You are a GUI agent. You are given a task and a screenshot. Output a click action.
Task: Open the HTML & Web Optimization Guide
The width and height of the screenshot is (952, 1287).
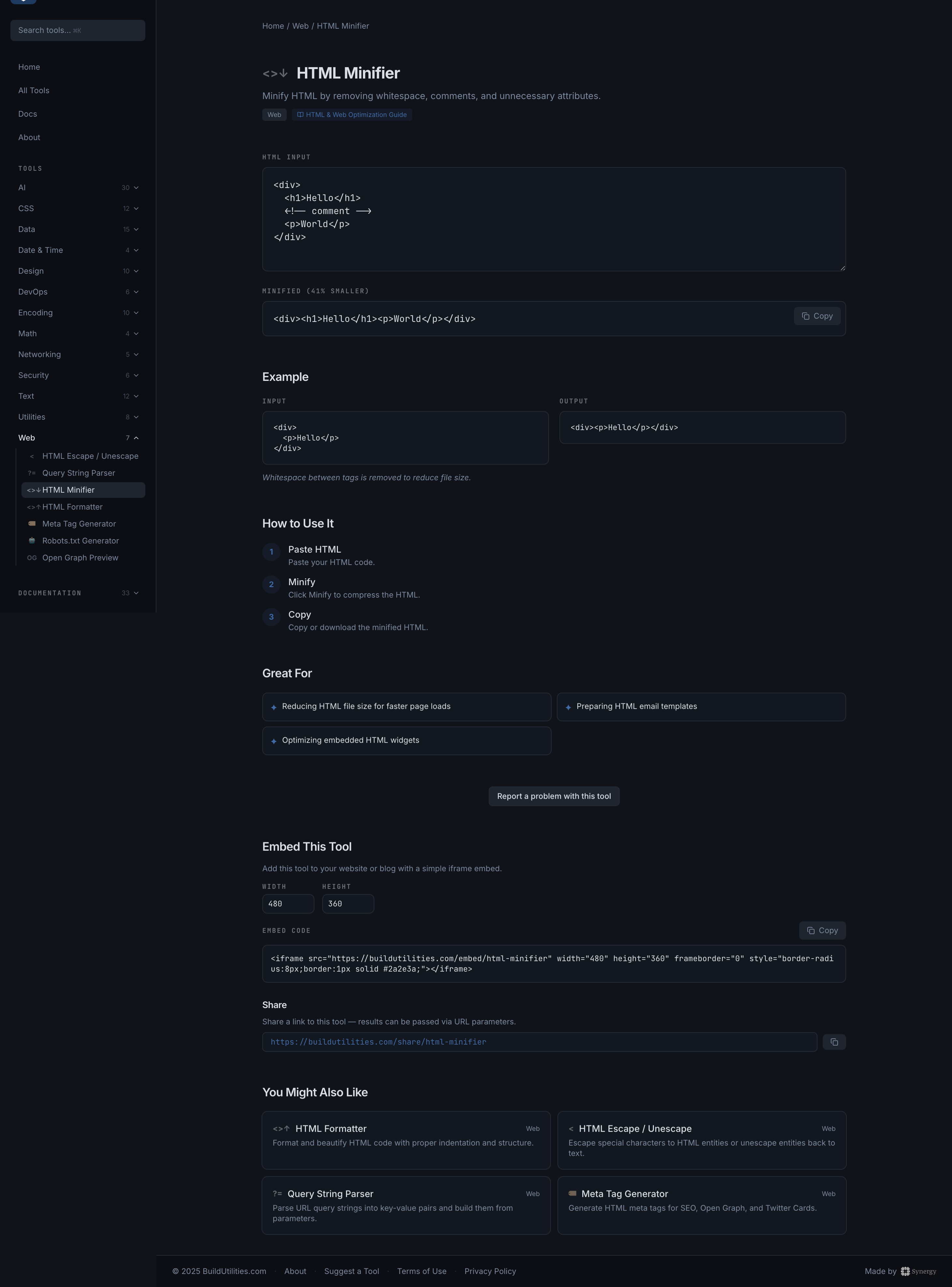coord(352,114)
